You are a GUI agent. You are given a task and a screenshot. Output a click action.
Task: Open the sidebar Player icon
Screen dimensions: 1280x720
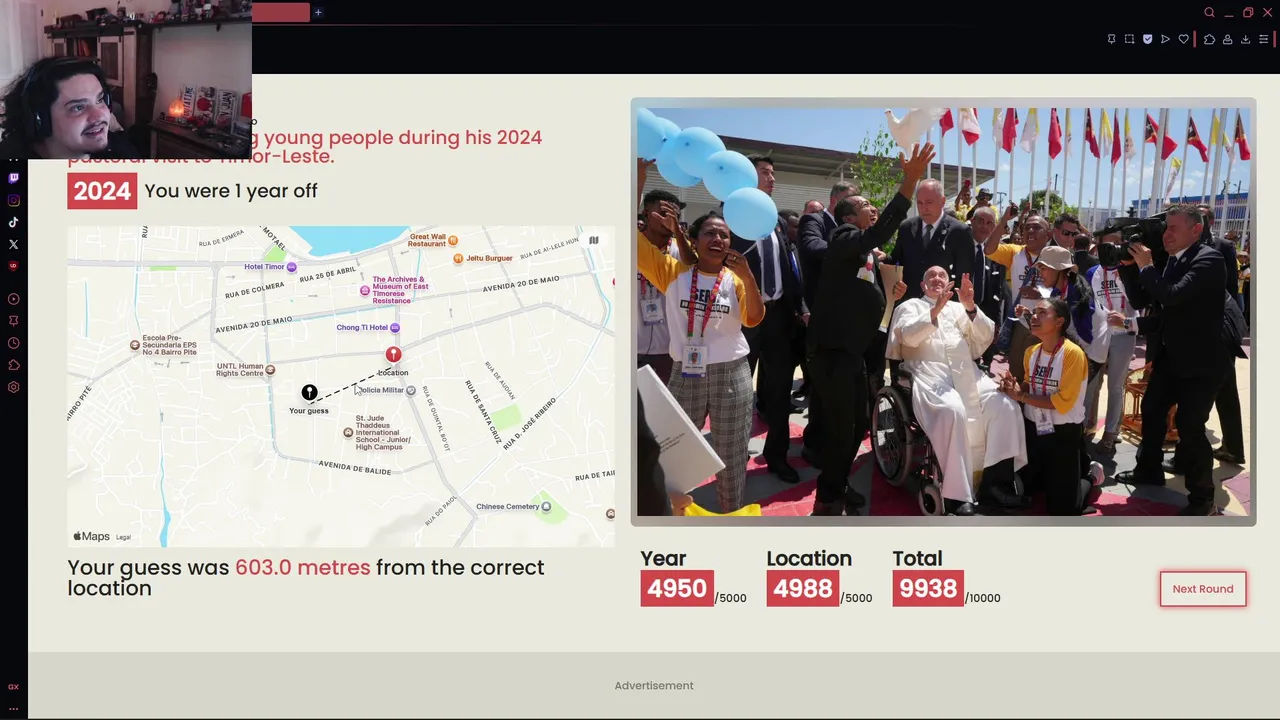(x=13, y=299)
